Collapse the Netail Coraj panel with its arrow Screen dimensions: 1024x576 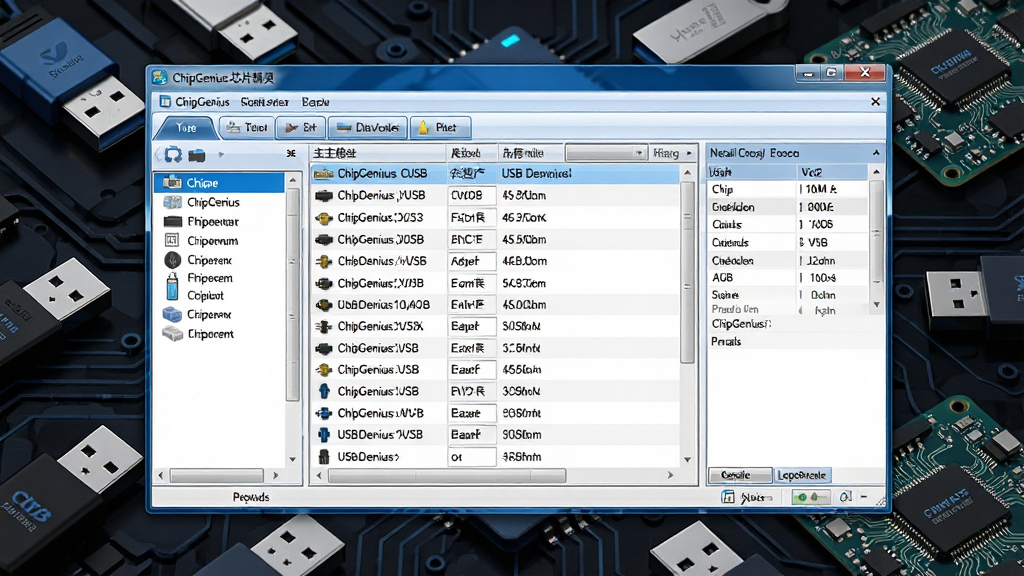[876, 153]
